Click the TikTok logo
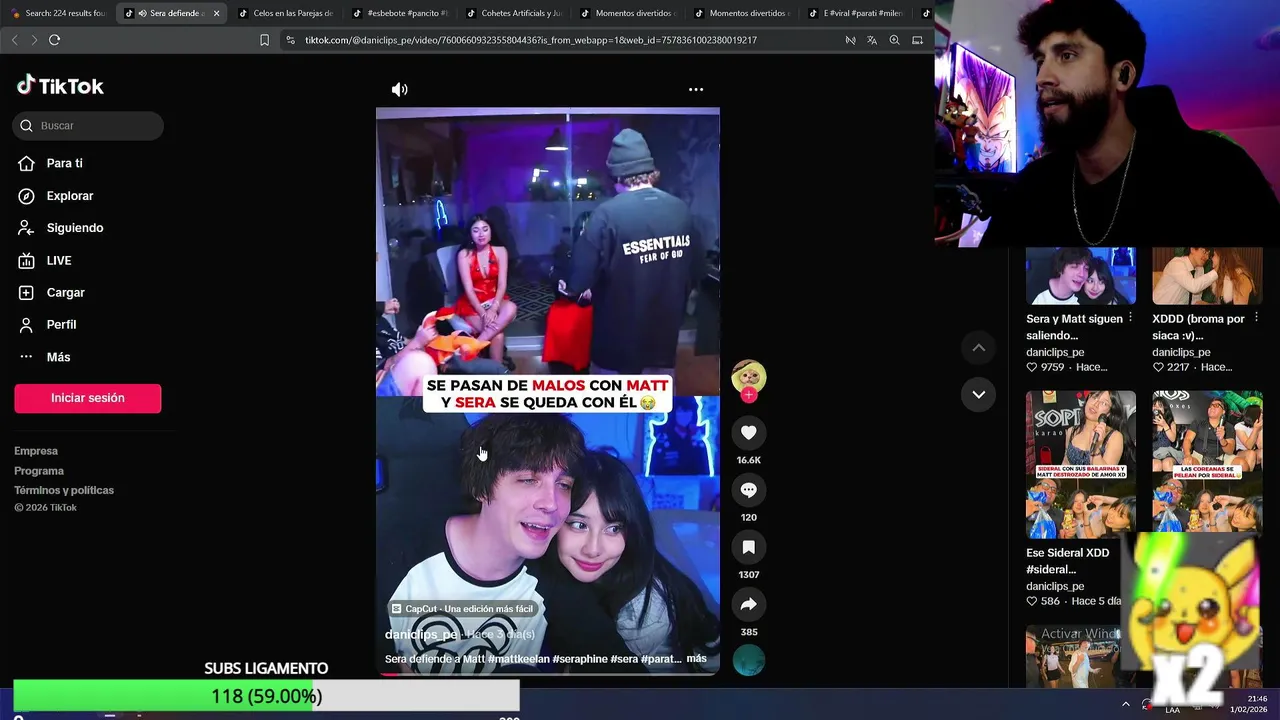 click(x=60, y=86)
